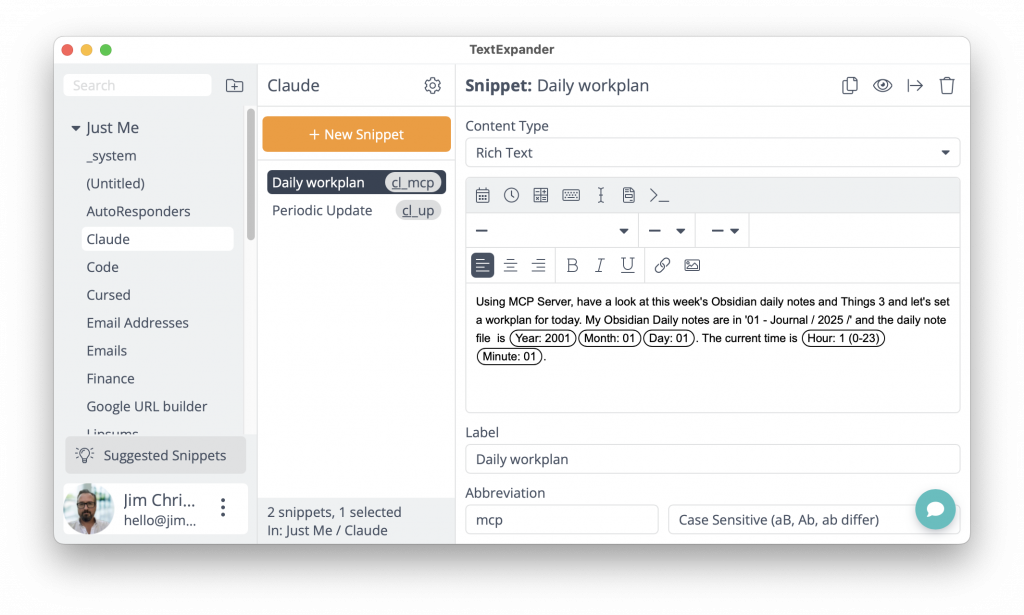
Task: Toggle underline formatting
Action: [x=628, y=265]
